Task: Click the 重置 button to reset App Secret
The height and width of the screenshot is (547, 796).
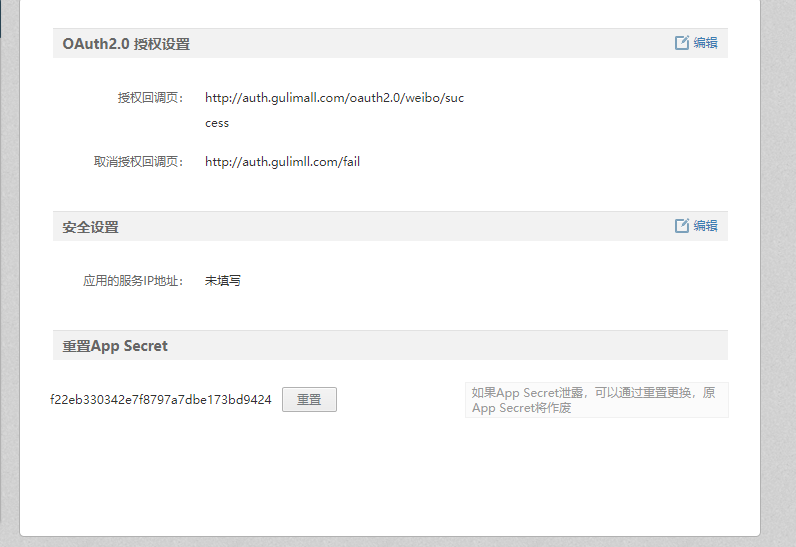Action: click(x=309, y=400)
